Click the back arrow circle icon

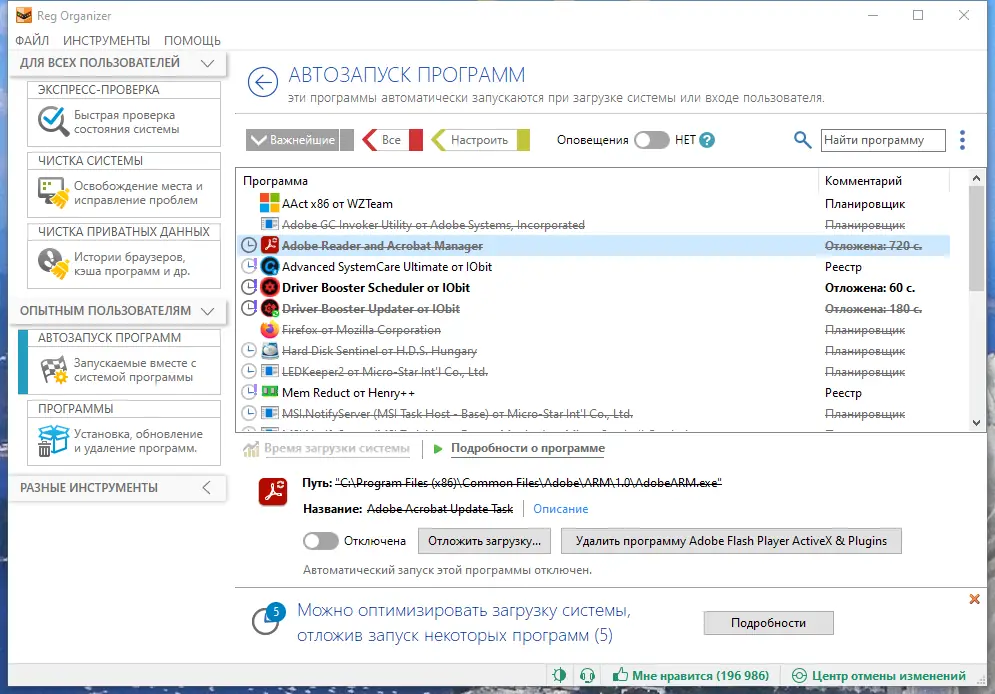pos(263,82)
